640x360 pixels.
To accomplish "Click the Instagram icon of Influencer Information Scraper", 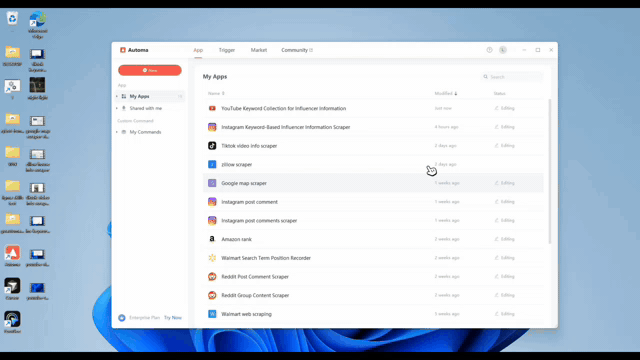I will coord(212,127).
